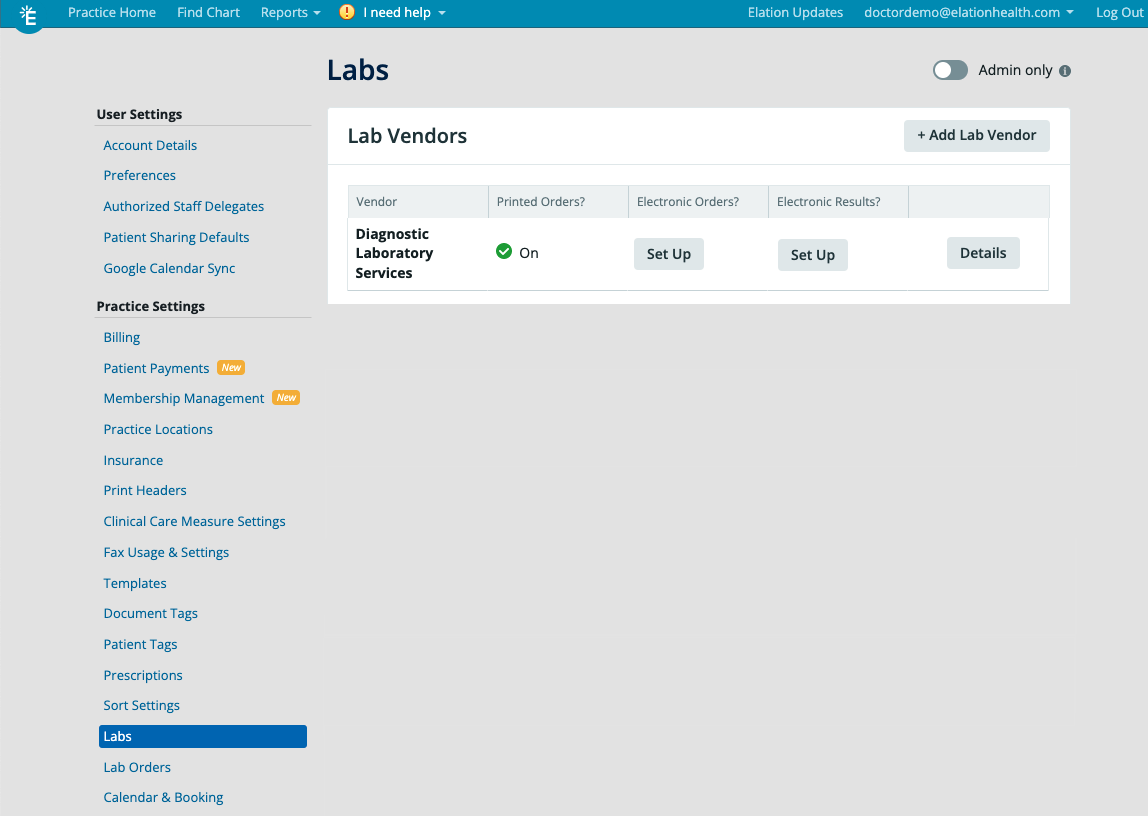Open Account Details settings

(x=150, y=145)
